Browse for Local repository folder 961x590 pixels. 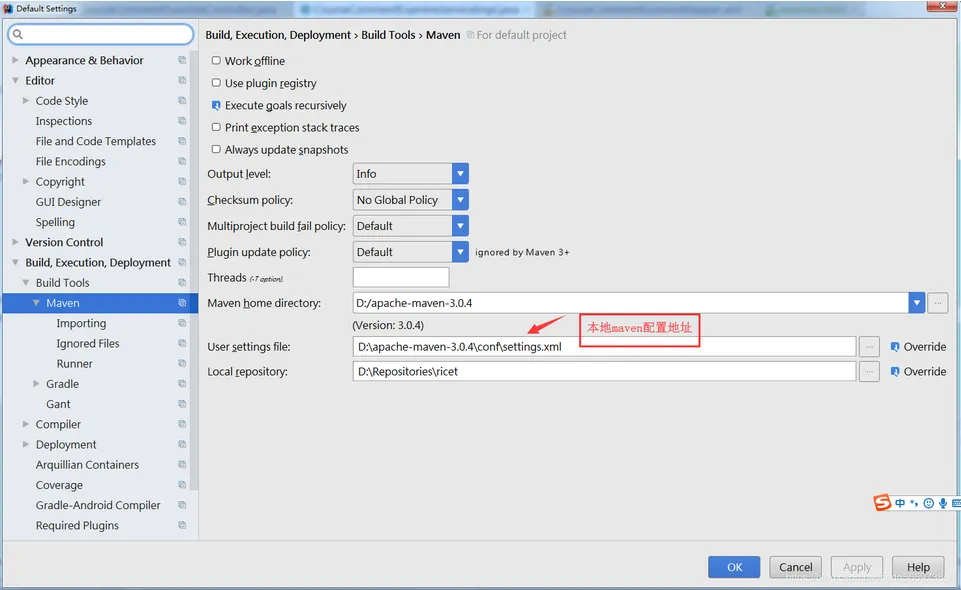coord(869,371)
